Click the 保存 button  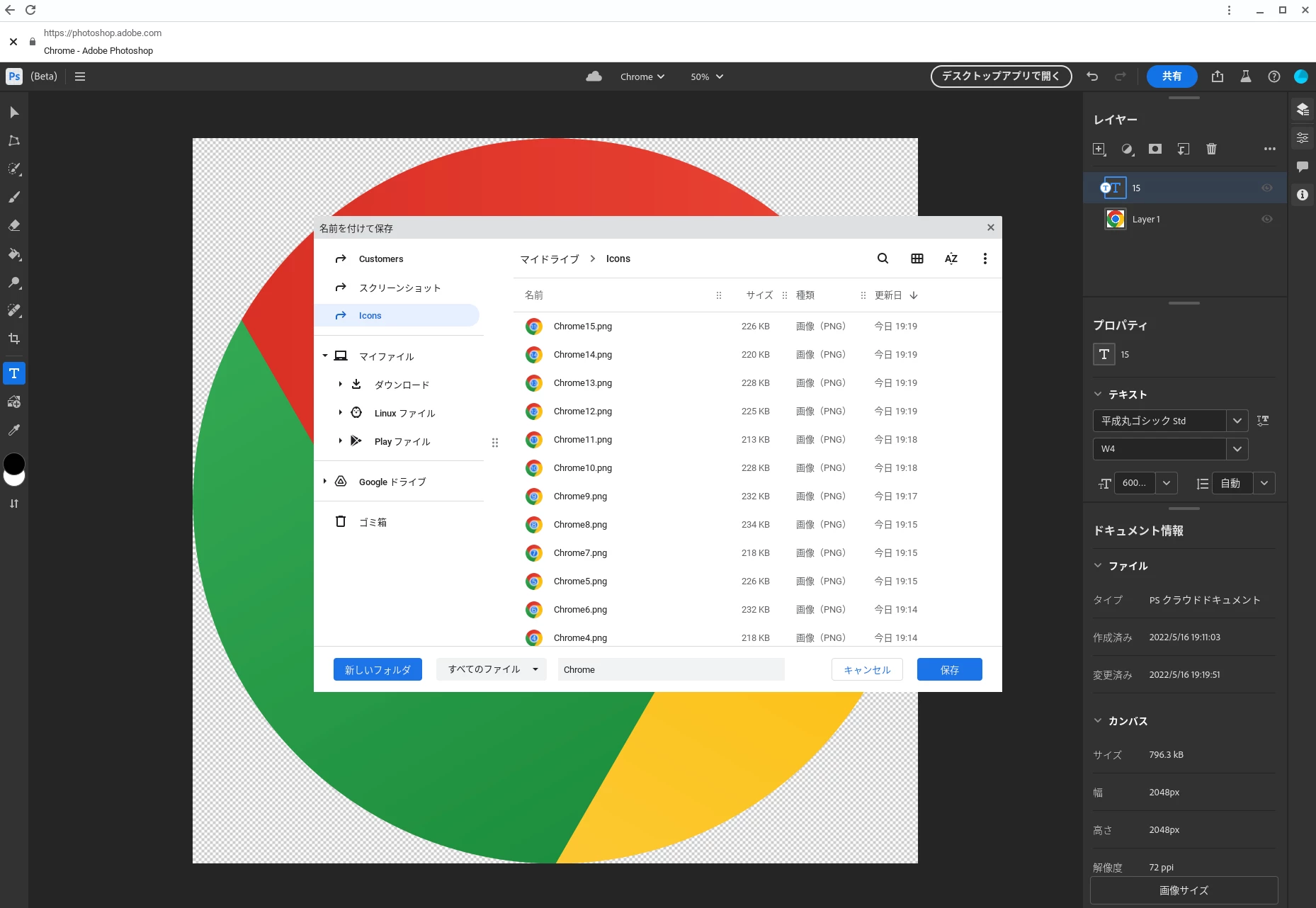[950, 669]
